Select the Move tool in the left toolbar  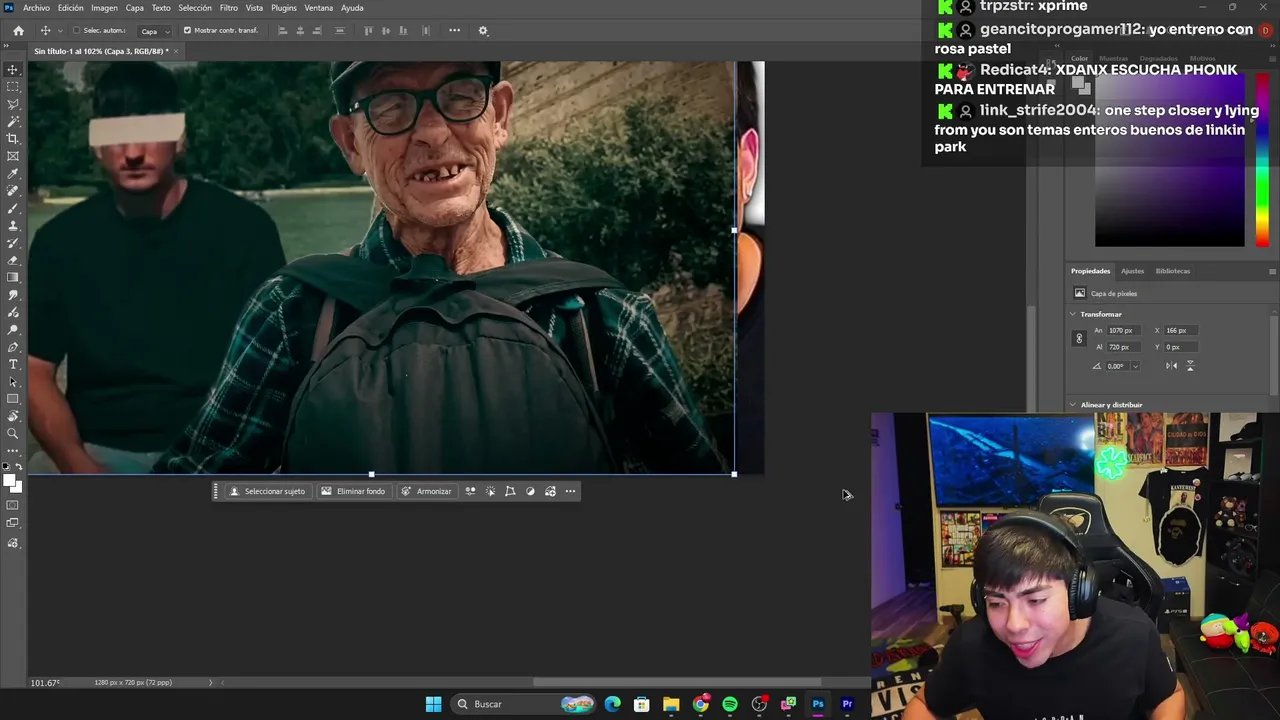pyautogui.click(x=13, y=70)
